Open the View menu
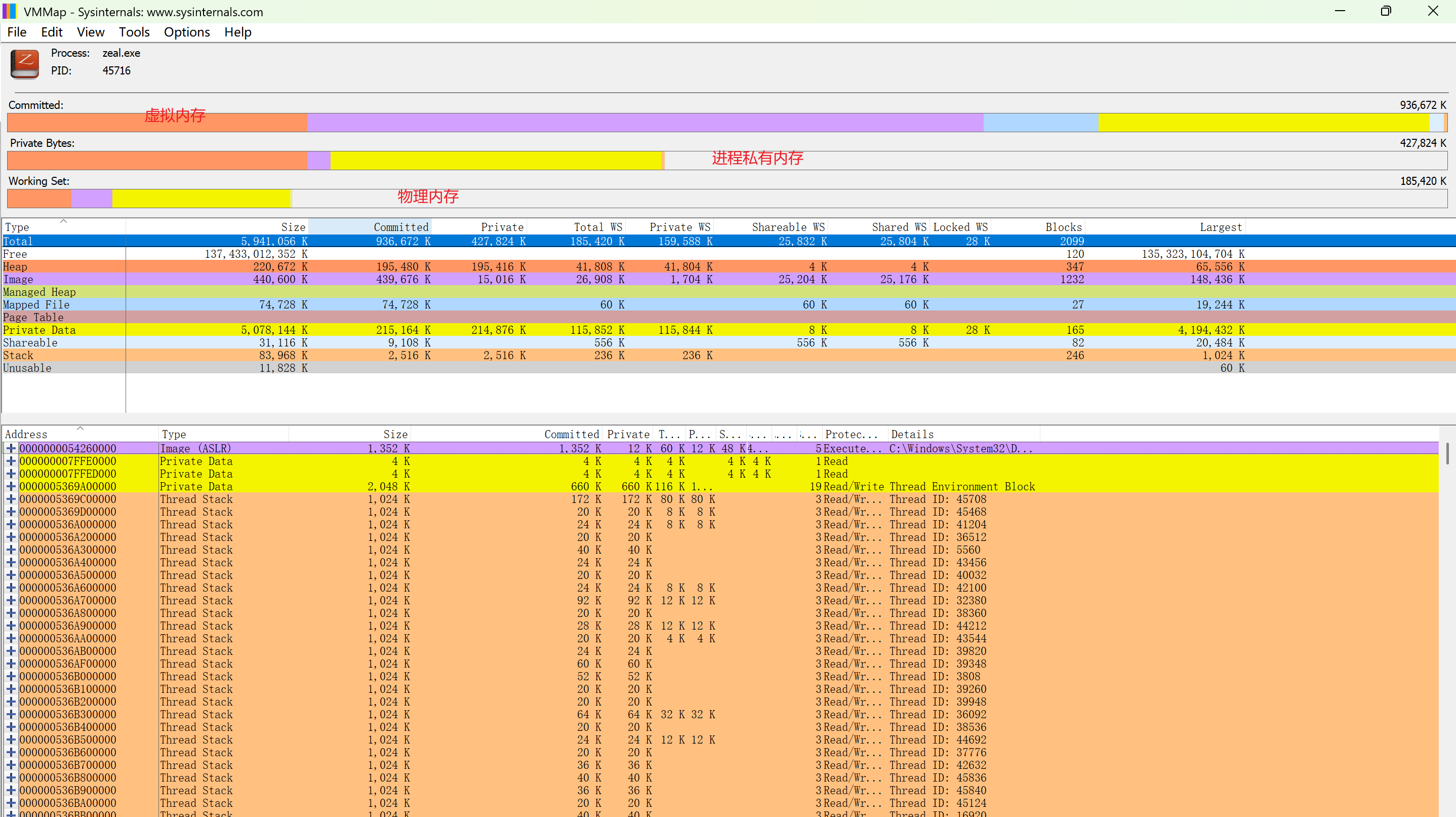This screenshot has width=1456, height=817. point(91,32)
